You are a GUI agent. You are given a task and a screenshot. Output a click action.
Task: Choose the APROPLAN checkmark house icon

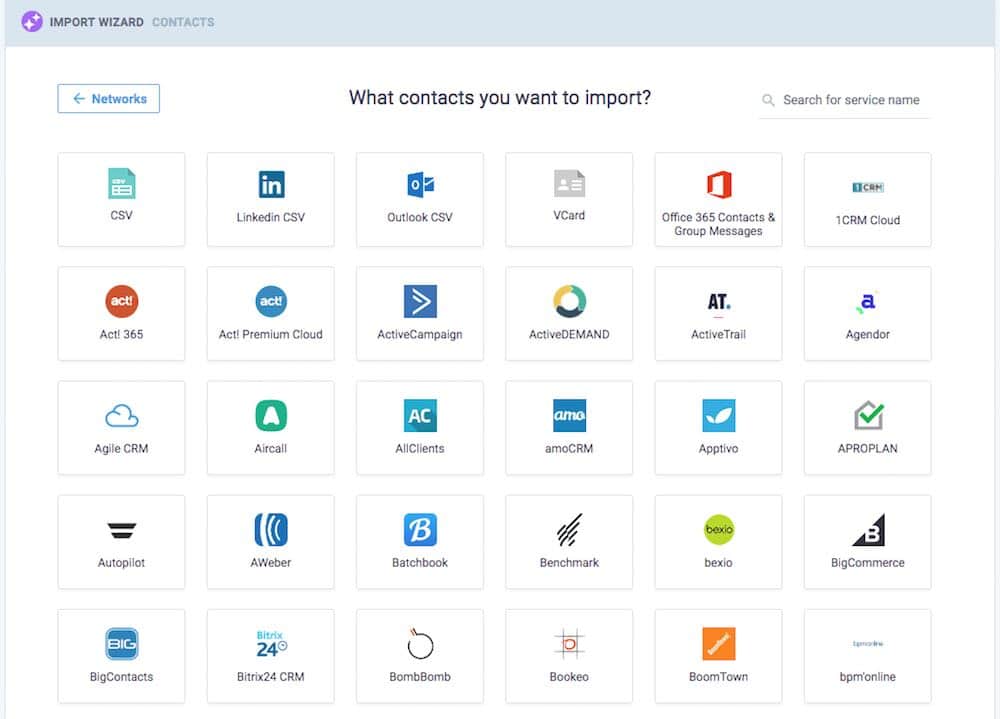pos(869,415)
